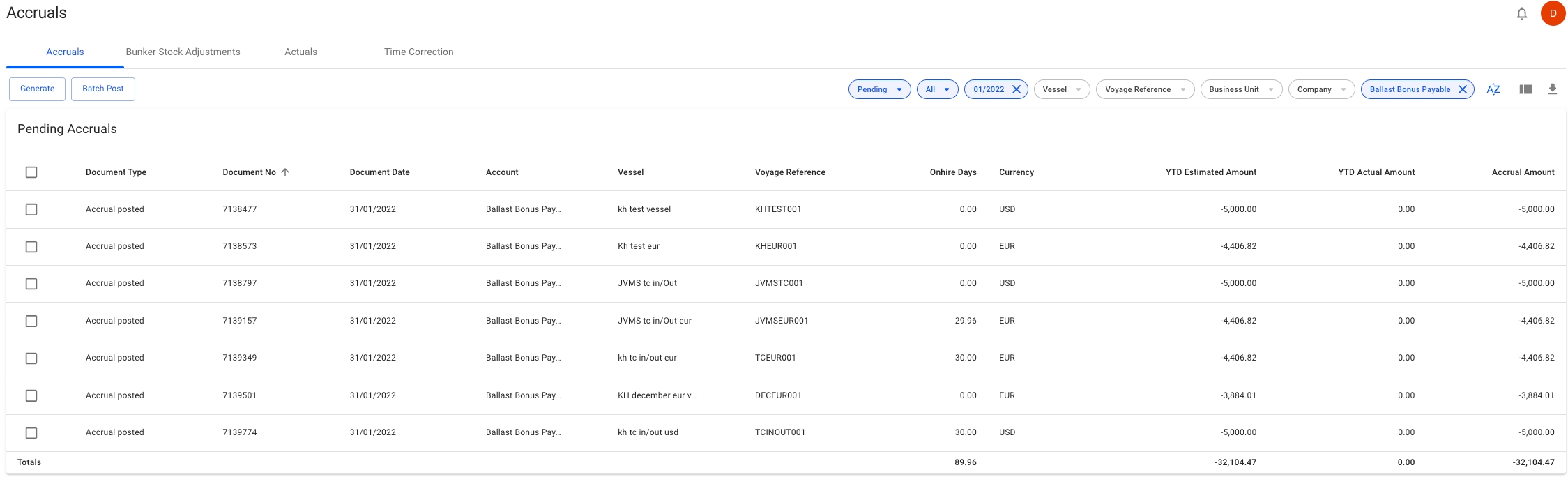Switch to Bunker Stock Adjustments tab
The width and height of the screenshot is (1568, 477).
click(183, 52)
